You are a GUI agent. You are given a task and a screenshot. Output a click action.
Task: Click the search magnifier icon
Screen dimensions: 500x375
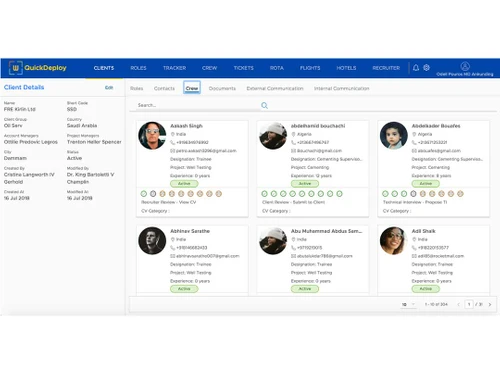coord(264,105)
